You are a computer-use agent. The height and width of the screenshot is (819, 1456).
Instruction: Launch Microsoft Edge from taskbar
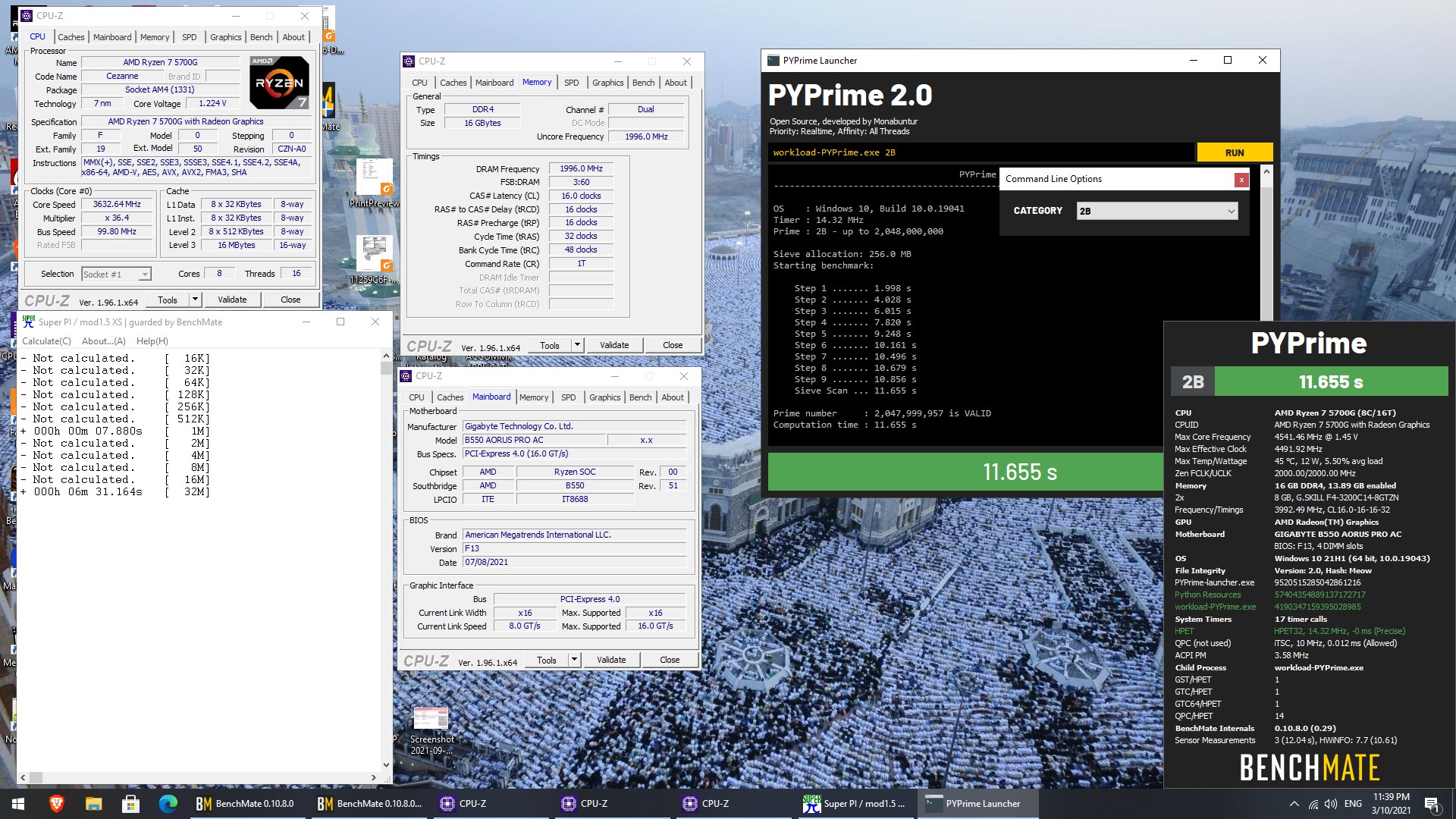pyautogui.click(x=168, y=804)
